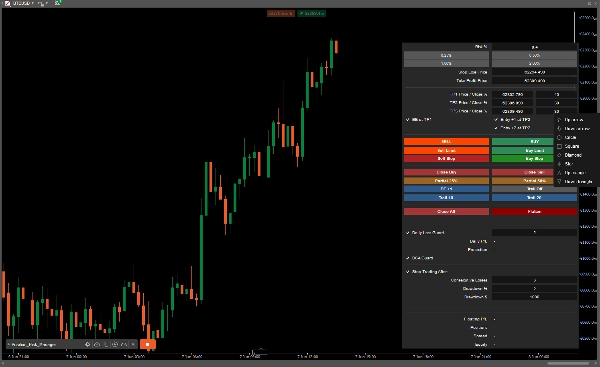Viewport: 600px width, 367px height.
Task: Toggle the Trail after TP2 checkbox
Action: click(496, 128)
